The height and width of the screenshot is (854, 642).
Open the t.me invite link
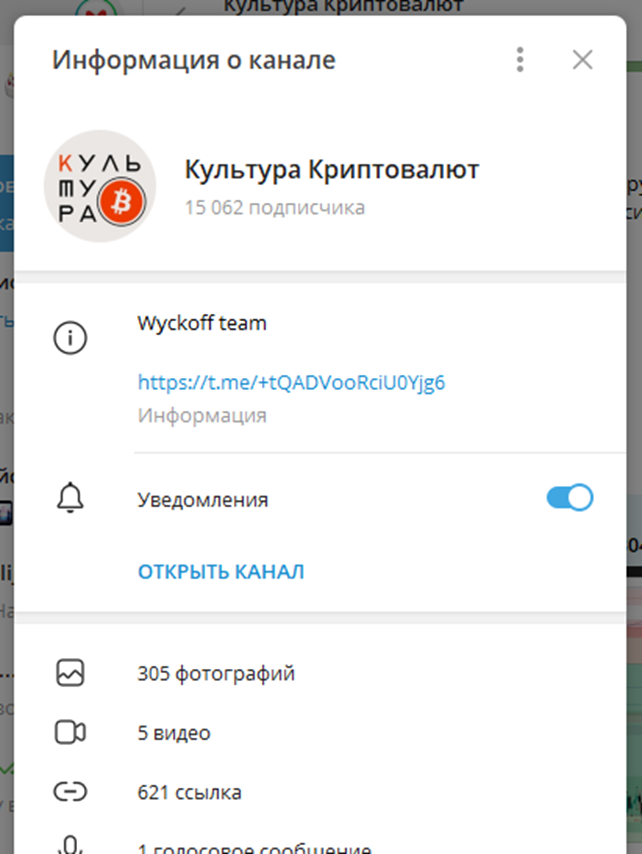pyautogui.click(x=291, y=382)
